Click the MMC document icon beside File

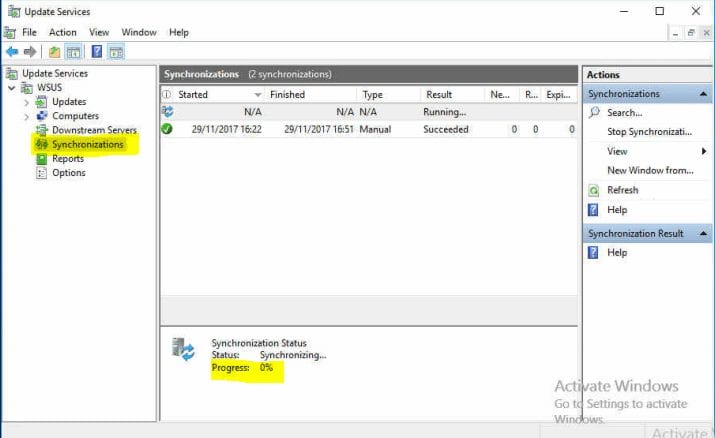point(10,33)
